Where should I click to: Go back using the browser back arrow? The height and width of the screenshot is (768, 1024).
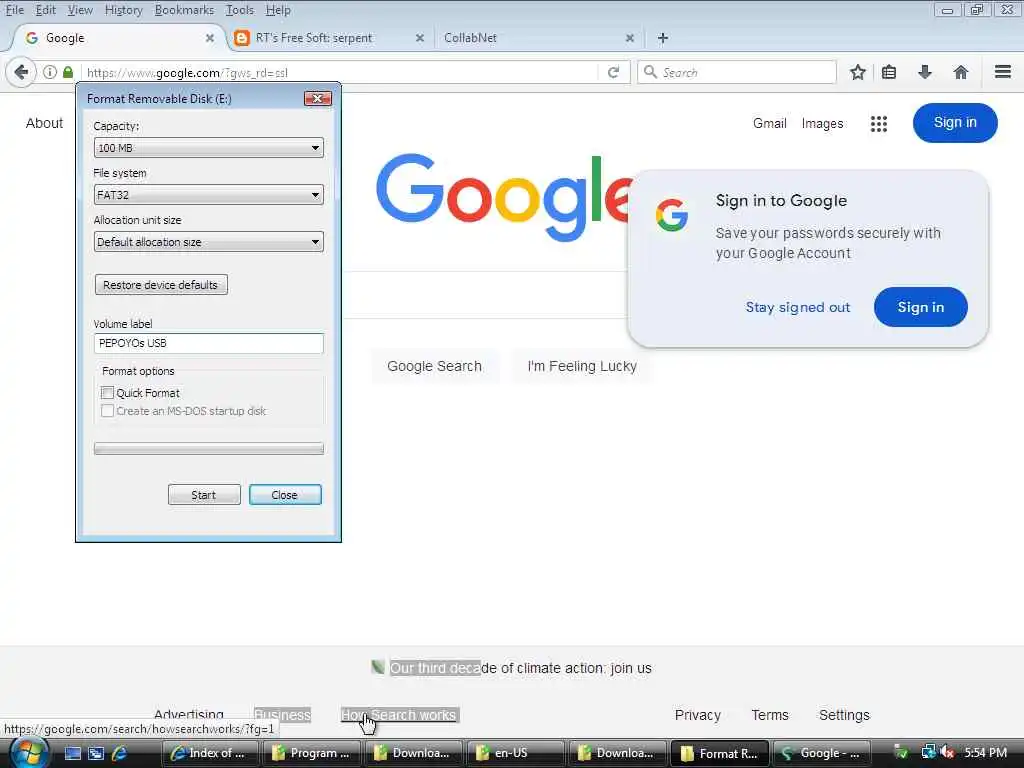coord(21,72)
